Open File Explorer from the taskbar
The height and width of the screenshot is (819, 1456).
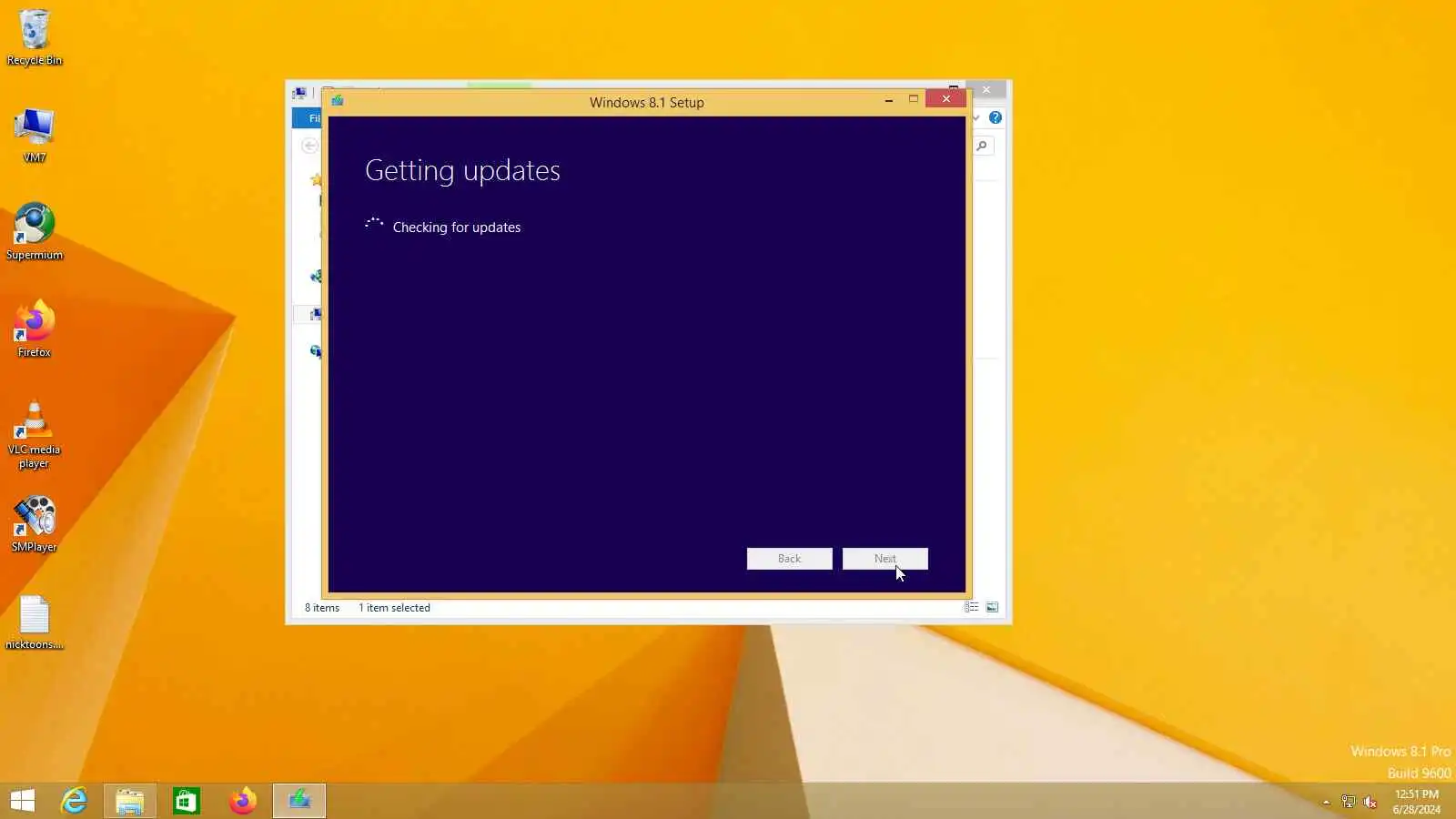[130, 801]
